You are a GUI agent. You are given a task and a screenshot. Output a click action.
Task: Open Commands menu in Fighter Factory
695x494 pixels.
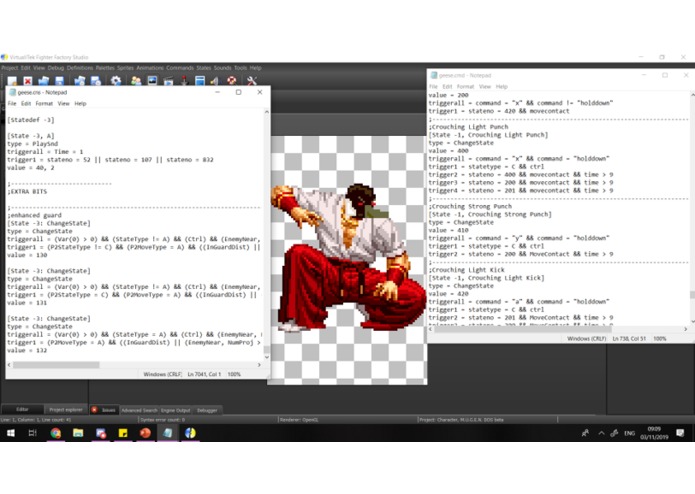(180, 68)
